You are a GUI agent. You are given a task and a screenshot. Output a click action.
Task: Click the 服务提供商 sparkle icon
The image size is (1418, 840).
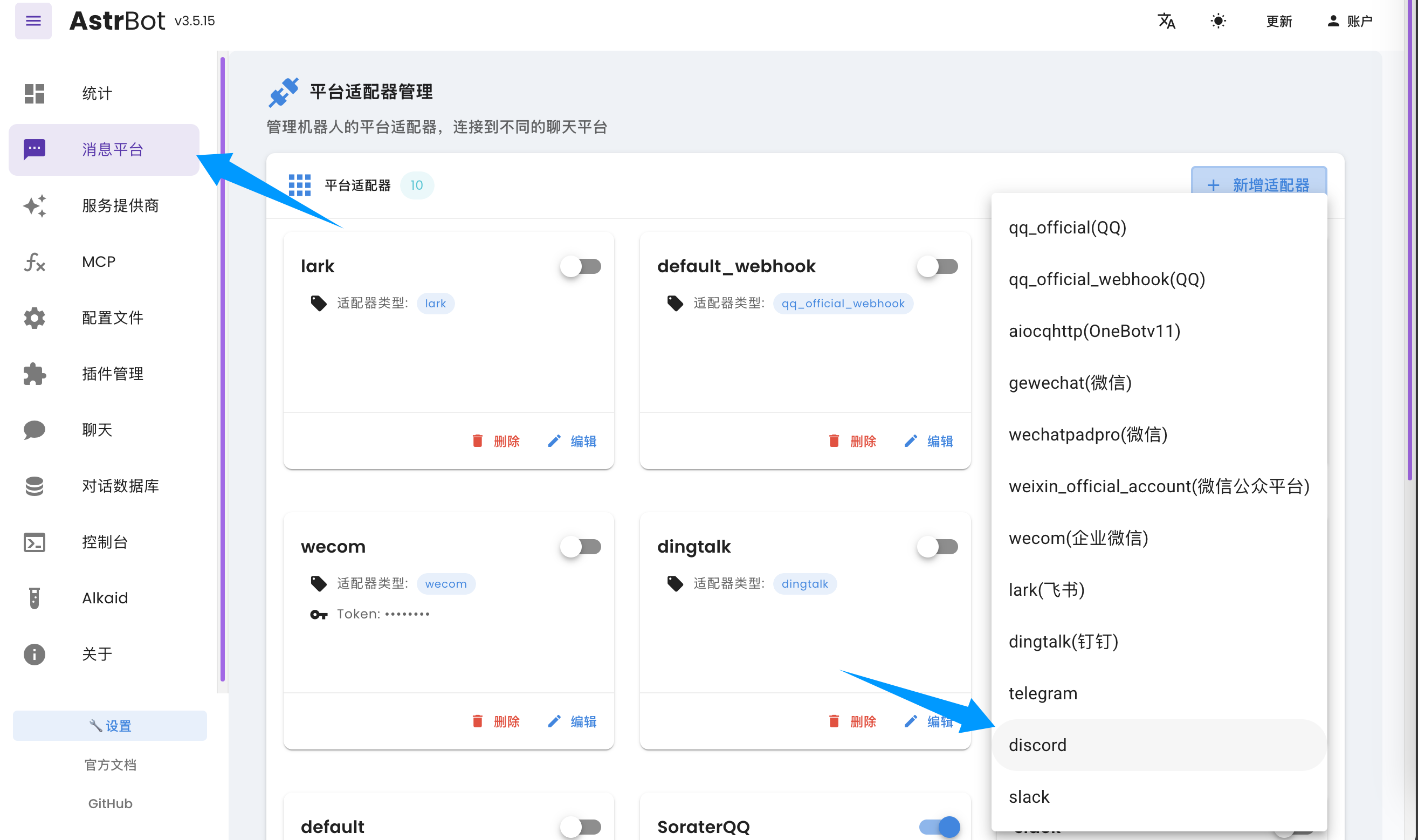click(x=34, y=205)
